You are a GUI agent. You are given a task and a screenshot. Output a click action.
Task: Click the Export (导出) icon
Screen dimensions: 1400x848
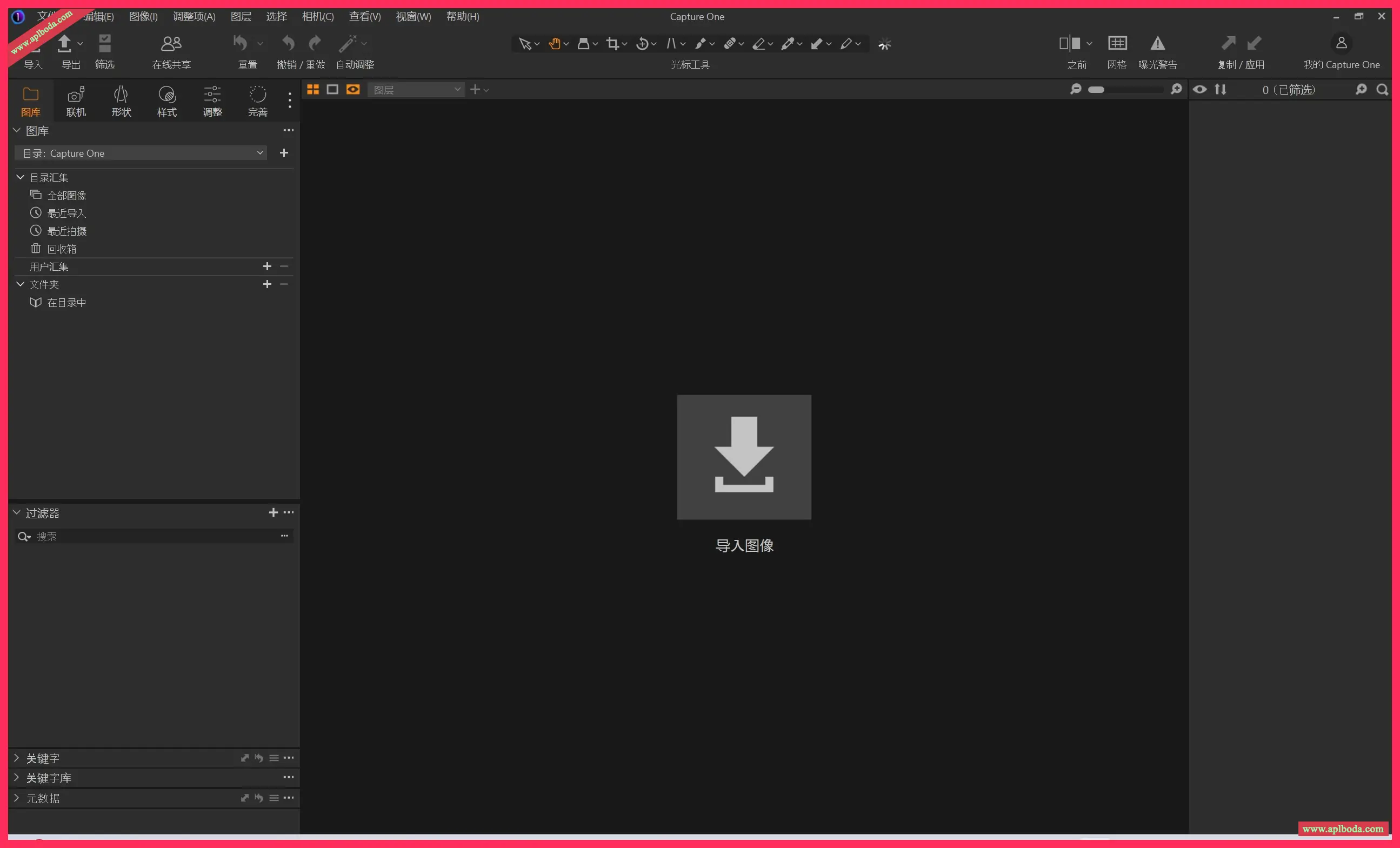[x=65, y=44]
